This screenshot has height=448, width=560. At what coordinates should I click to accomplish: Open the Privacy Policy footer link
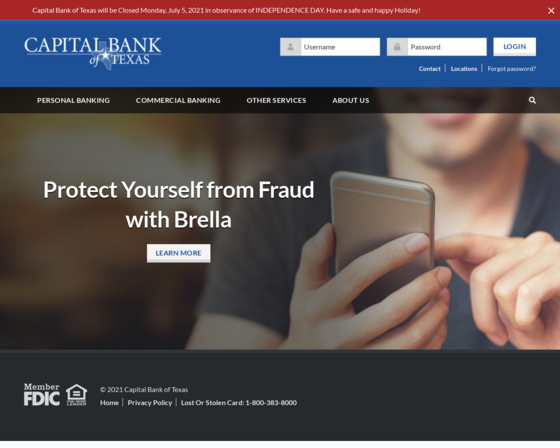pos(150,403)
